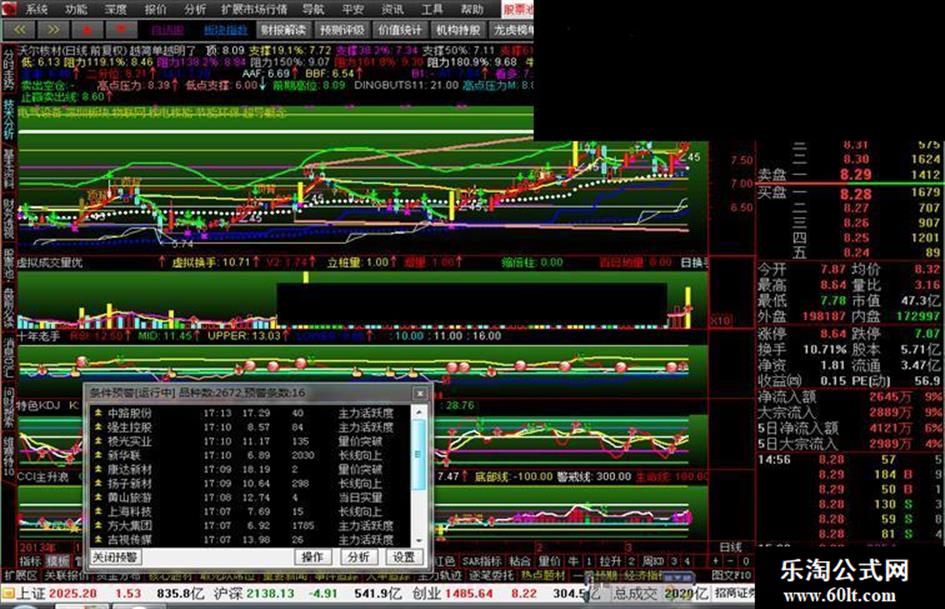Click the 净流入额 value 2645万
Viewport: 945px width, 609px height.
point(890,397)
